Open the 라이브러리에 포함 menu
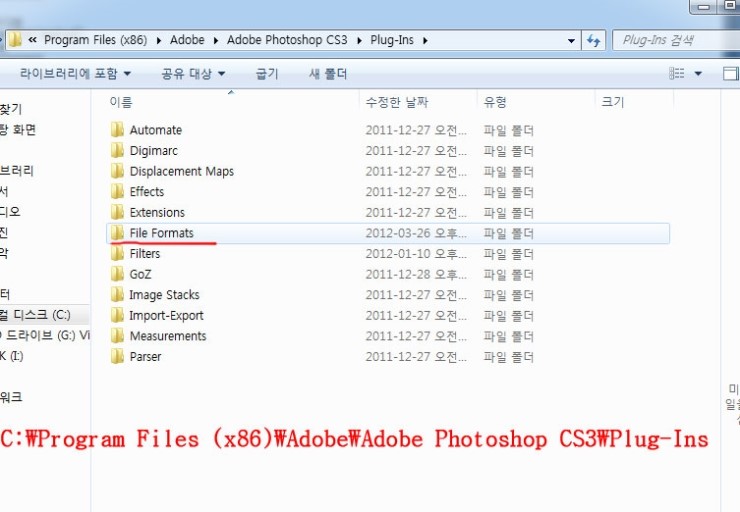 point(70,74)
